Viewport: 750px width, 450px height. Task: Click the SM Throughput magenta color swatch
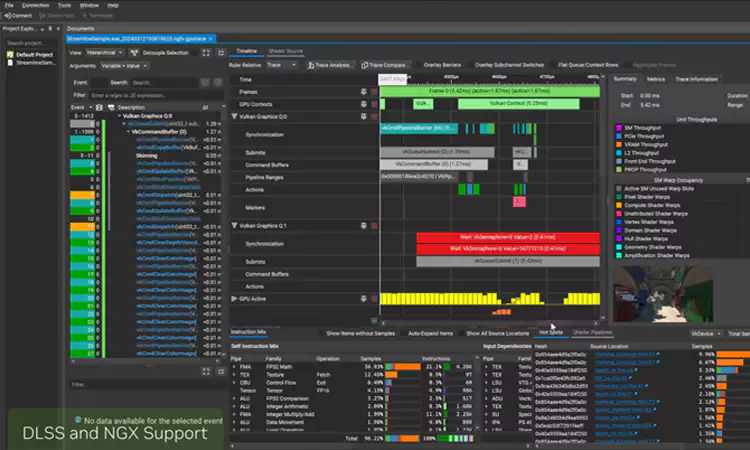(619, 128)
